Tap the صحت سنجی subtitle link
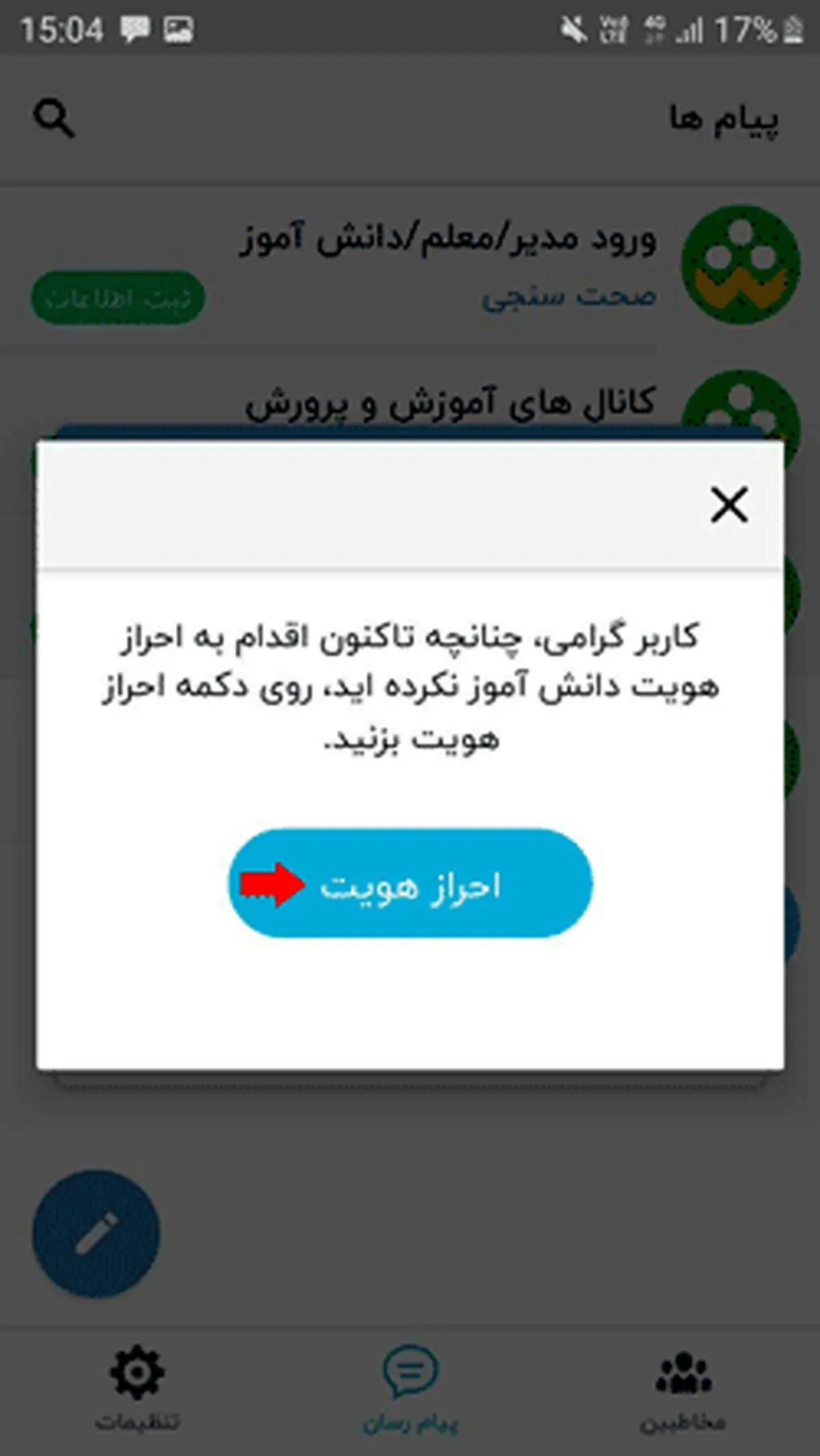 pos(569,297)
